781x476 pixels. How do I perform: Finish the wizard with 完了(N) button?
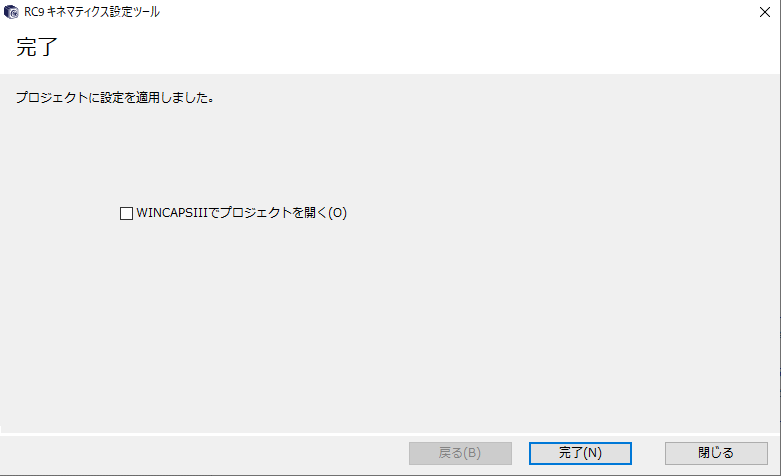tap(580, 453)
